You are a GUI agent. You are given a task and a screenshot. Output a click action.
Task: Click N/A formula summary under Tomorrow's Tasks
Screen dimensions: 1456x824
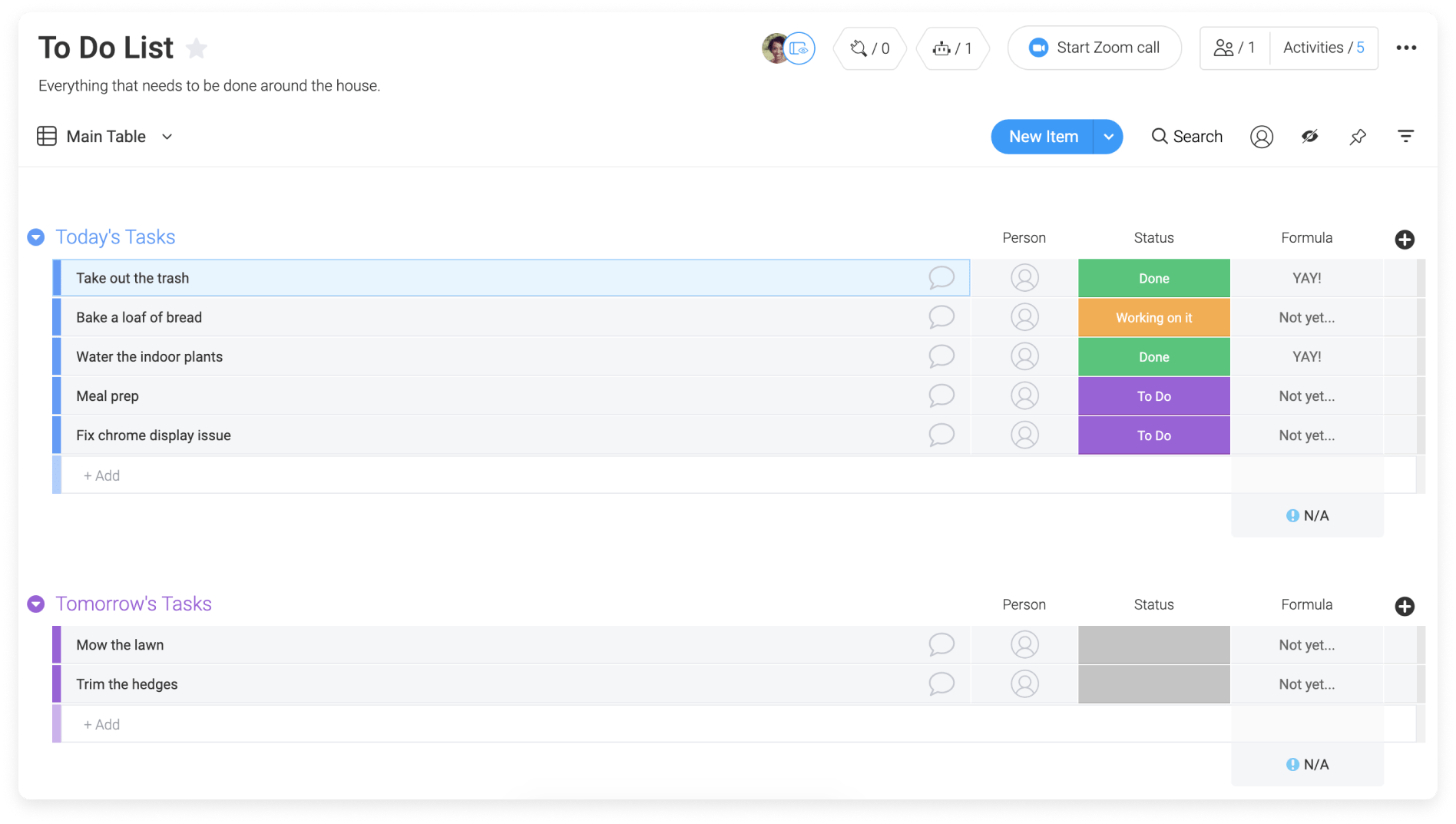pos(1307,764)
